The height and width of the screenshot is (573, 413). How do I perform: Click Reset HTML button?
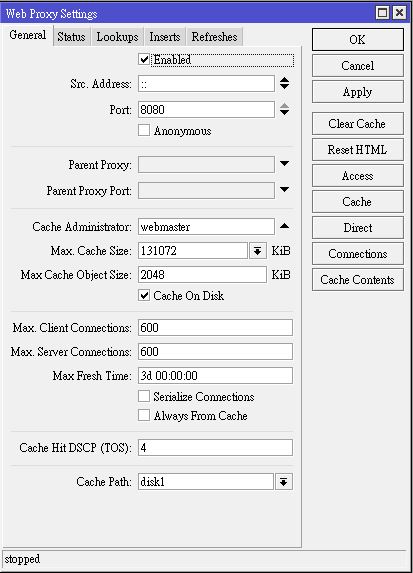pyautogui.click(x=358, y=150)
